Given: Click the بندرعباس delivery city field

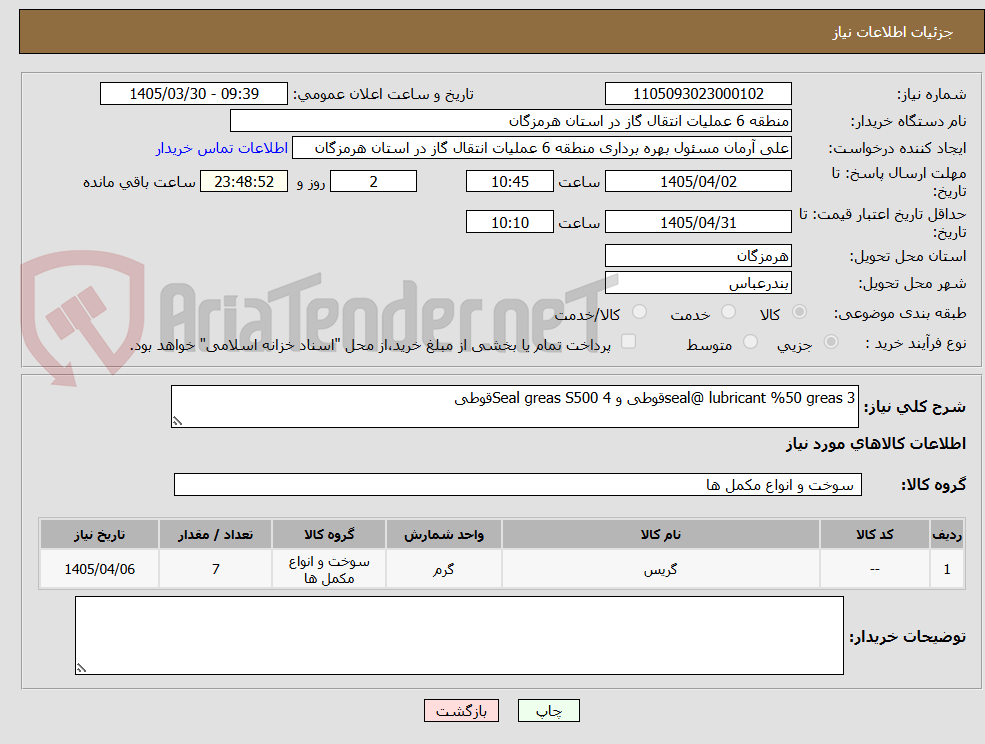Looking at the screenshot, I should point(698,283).
